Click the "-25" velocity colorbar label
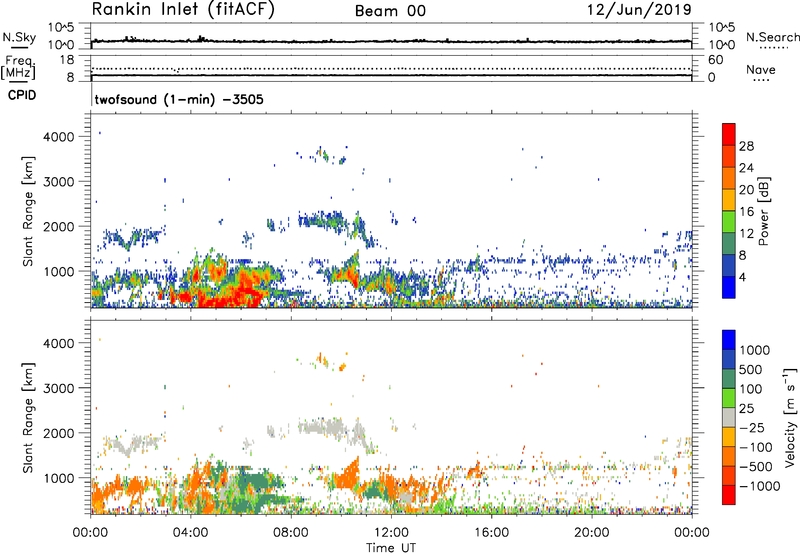The height and width of the screenshot is (554, 800). 753,427
